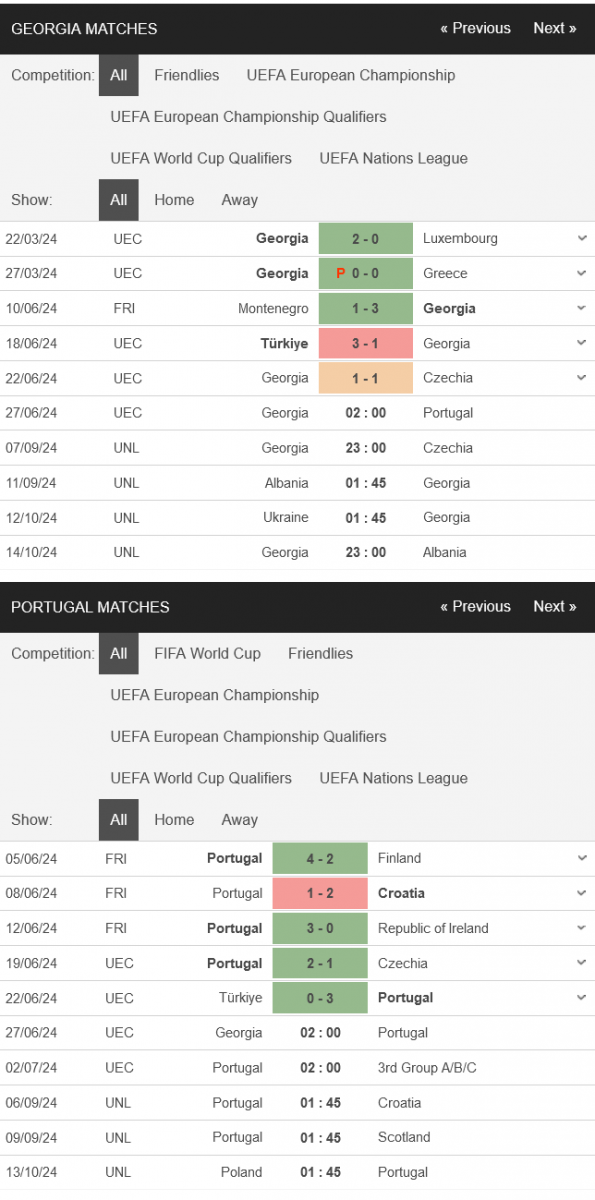This screenshot has height=1200, width=595.
Task: Expand the Montenegro vs Georgia row chevron
Action: pyautogui.click(x=582, y=308)
